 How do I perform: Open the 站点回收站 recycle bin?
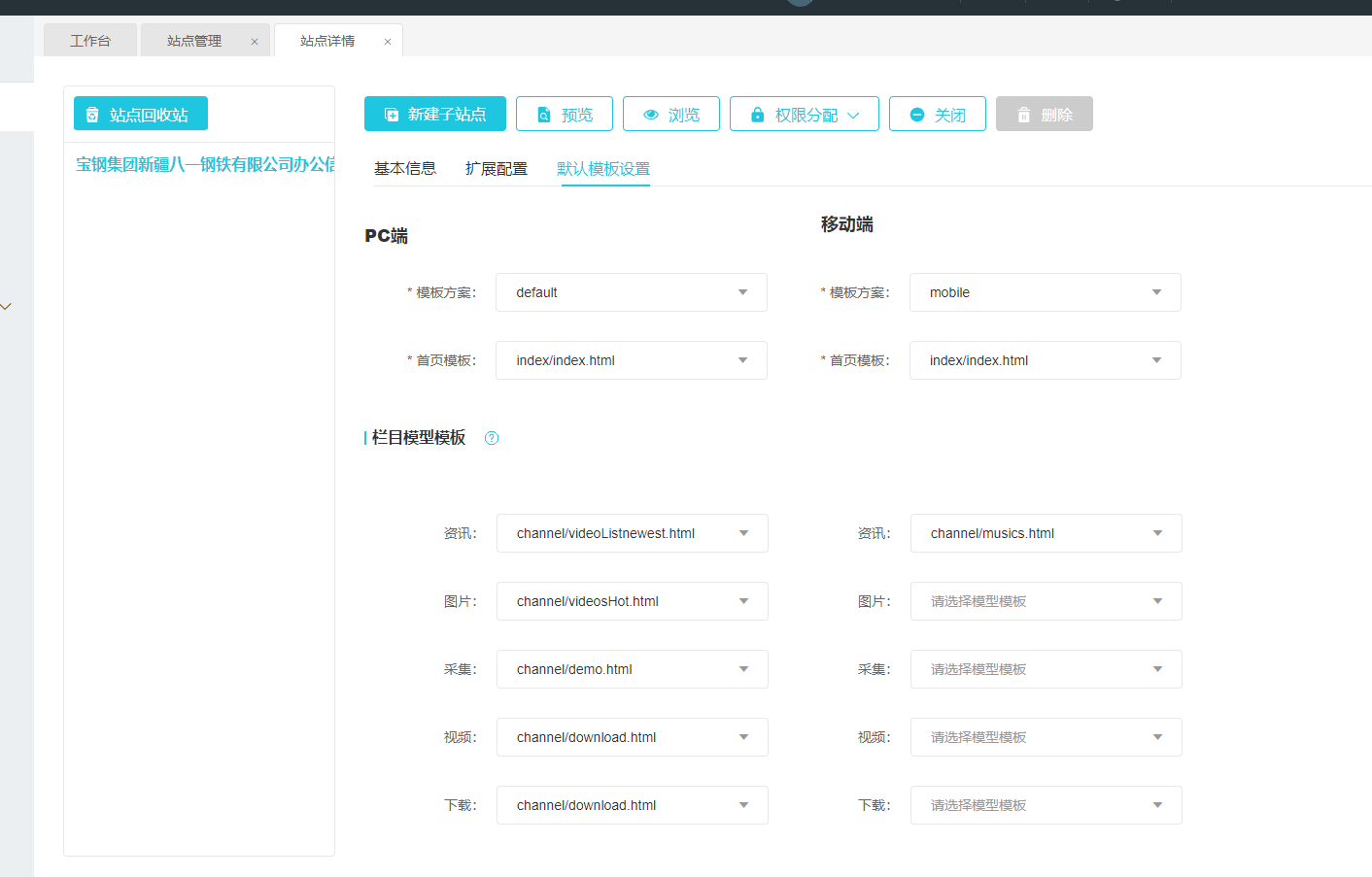pyautogui.click(x=141, y=115)
